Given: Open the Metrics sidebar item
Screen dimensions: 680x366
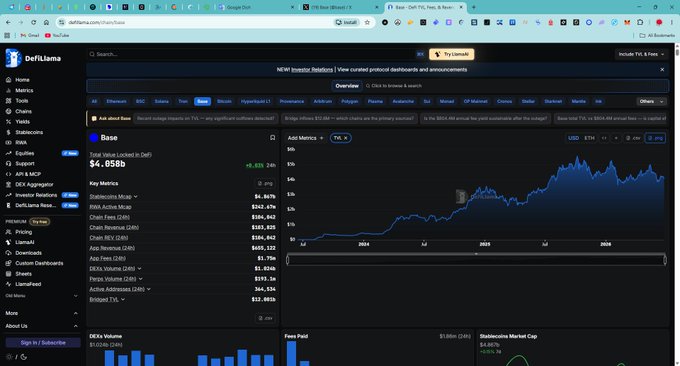Looking at the screenshot, I should click(20, 90).
